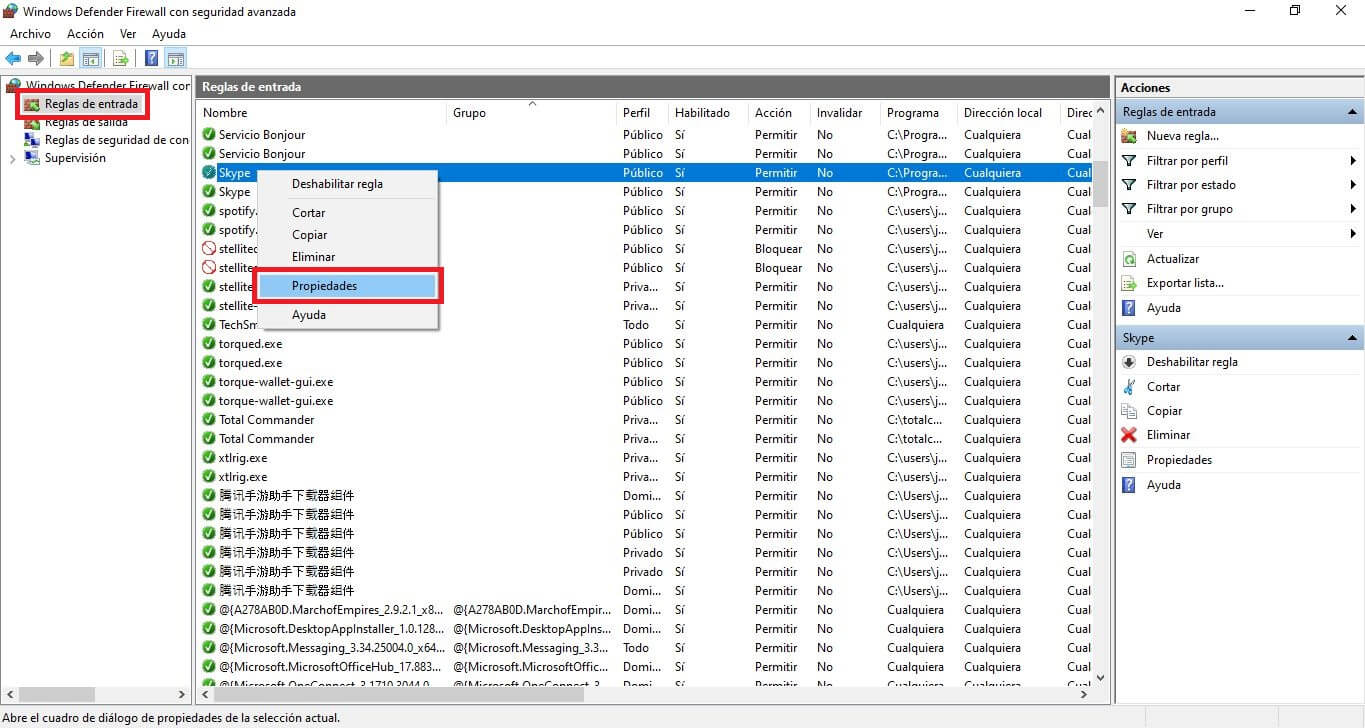This screenshot has height=728, width=1365.
Task: Go back with the blue arrow toolbar icon
Action: click(13, 59)
